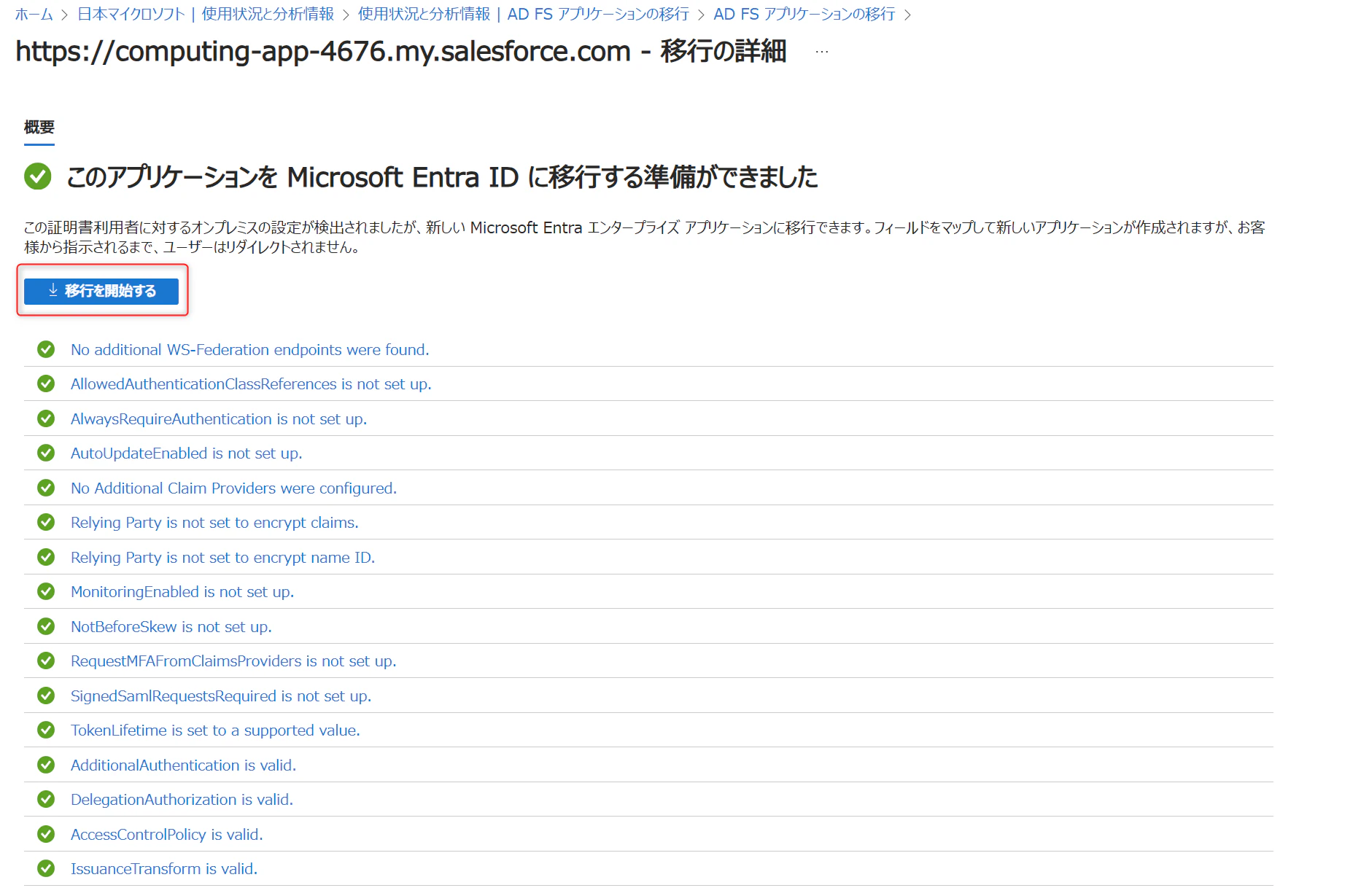
Task: Click green check icon for DelegationAuthorization row
Action: (46, 800)
